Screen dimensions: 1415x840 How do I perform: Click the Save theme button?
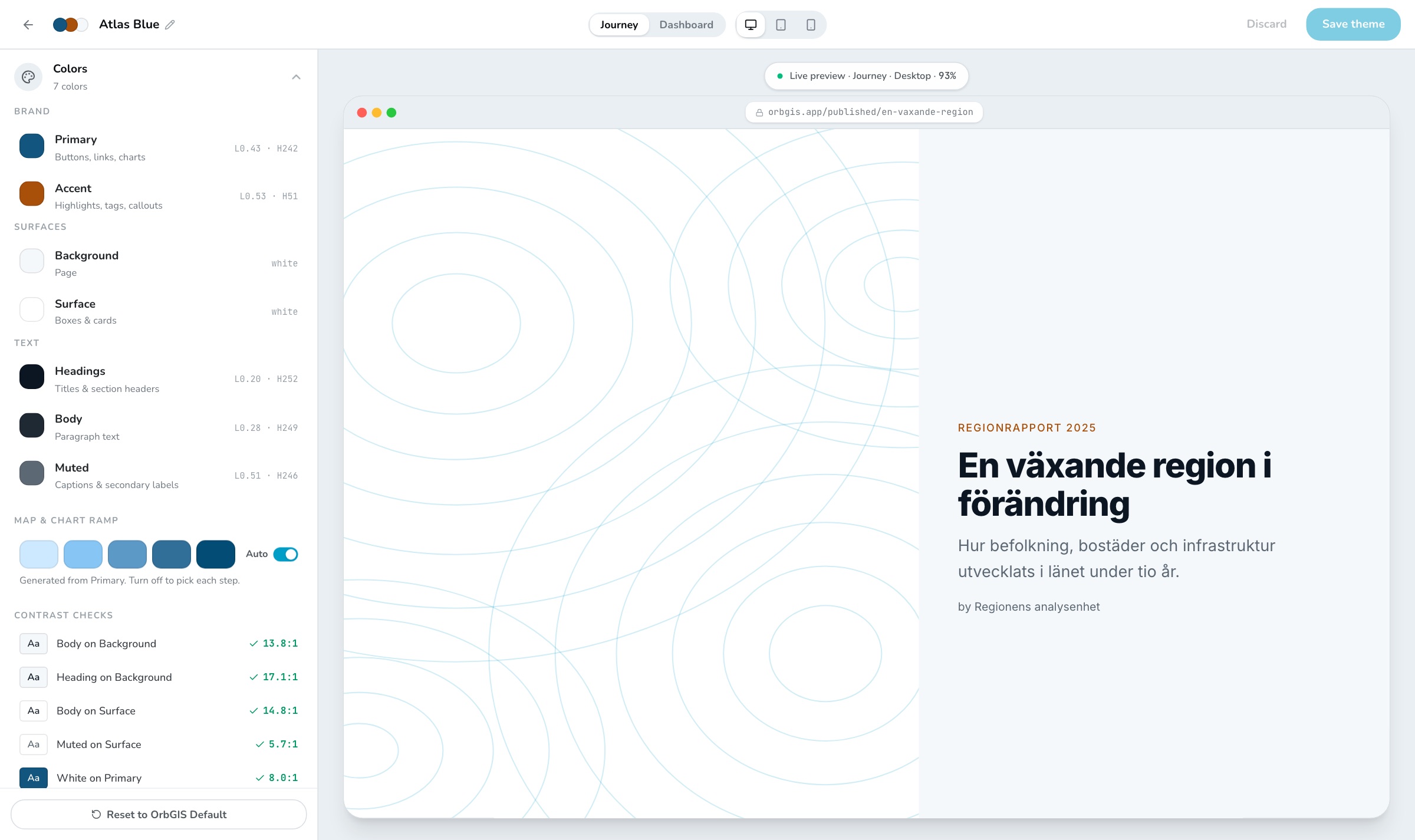1353,24
